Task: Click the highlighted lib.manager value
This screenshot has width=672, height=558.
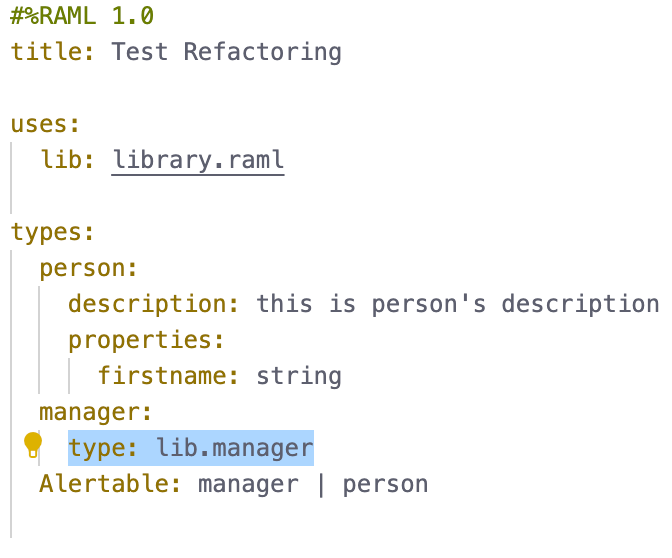Action: coord(235,448)
